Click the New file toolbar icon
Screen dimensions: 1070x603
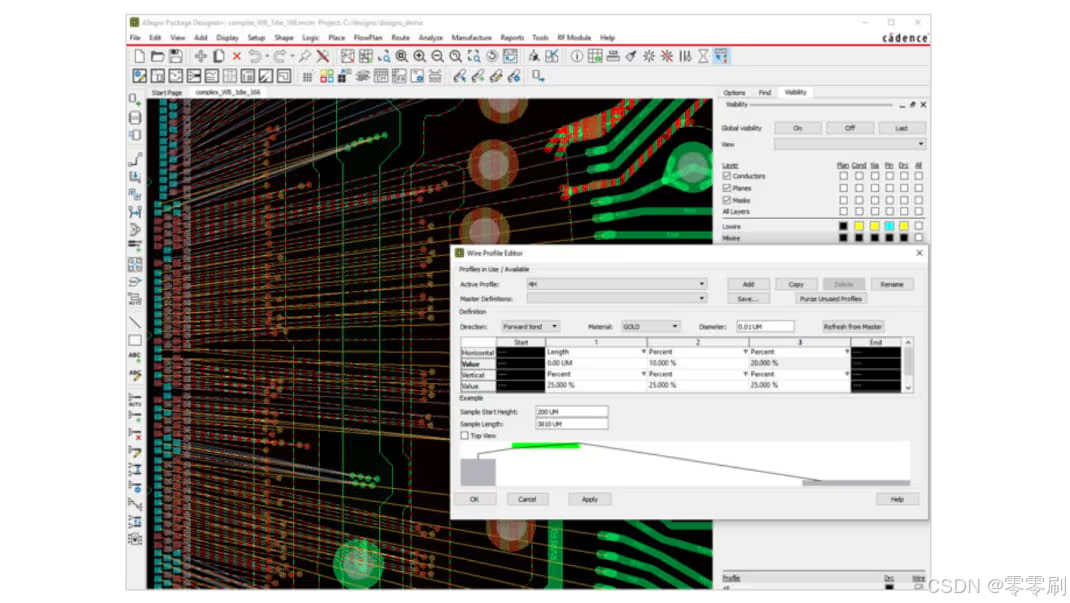click(x=139, y=56)
